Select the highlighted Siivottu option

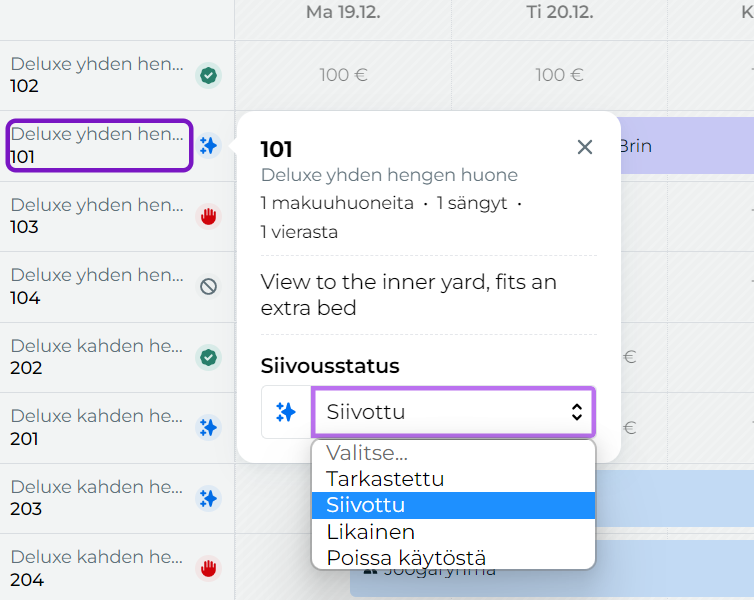(x=366, y=506)
